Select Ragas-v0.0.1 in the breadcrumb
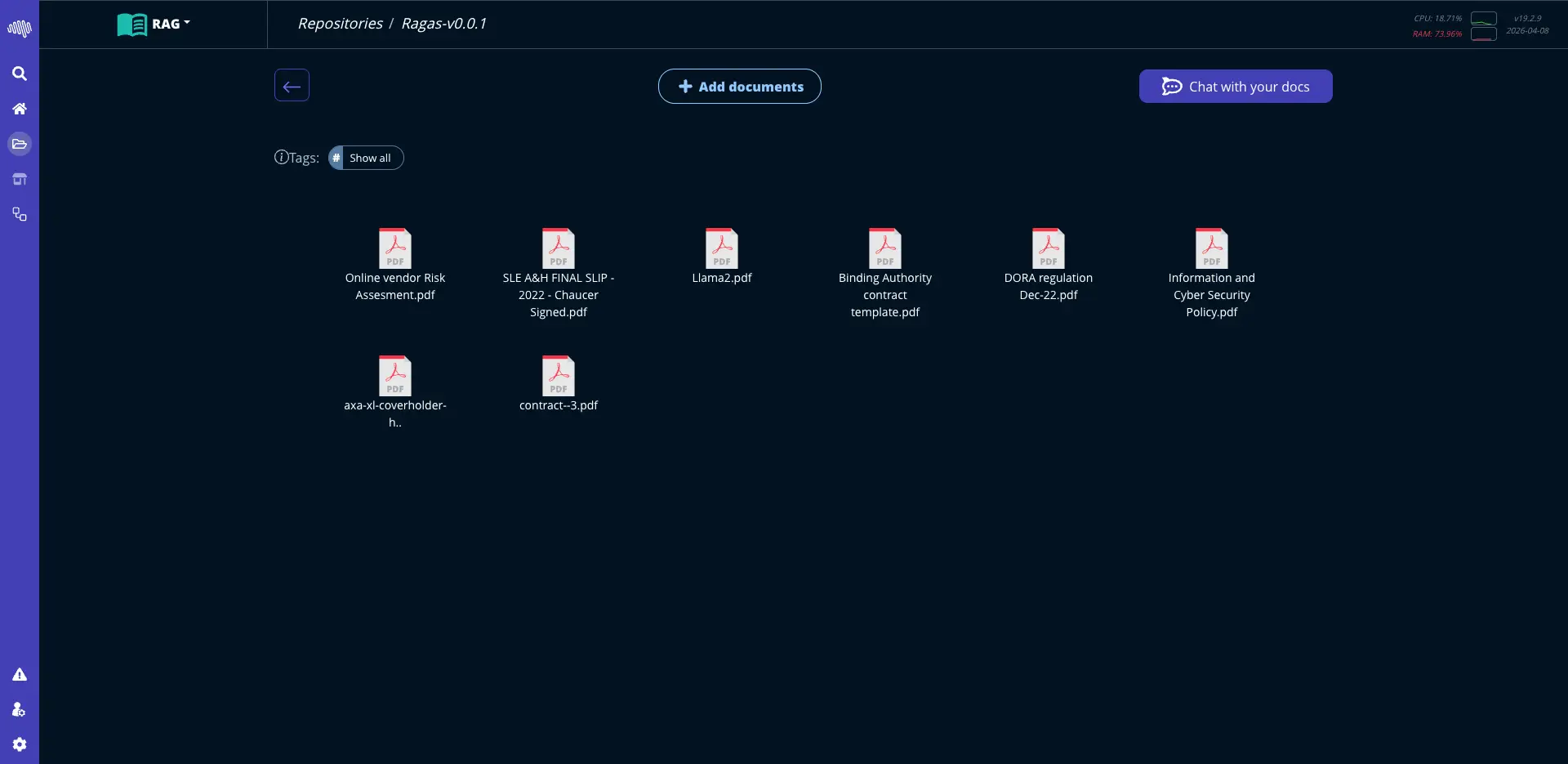This screenshot has width=1568, height=764. (444, 24)
